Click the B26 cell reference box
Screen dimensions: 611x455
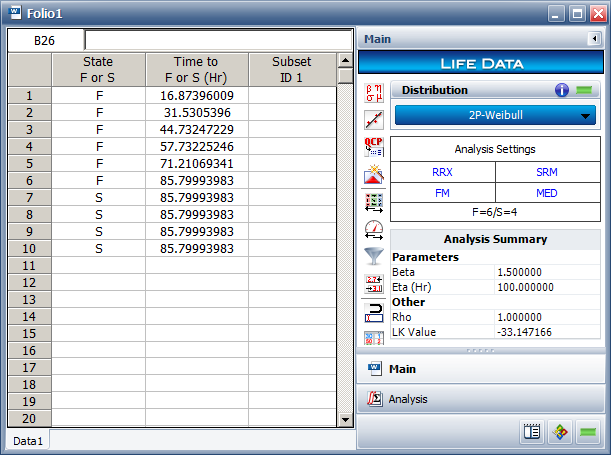(x=45, y=41)
